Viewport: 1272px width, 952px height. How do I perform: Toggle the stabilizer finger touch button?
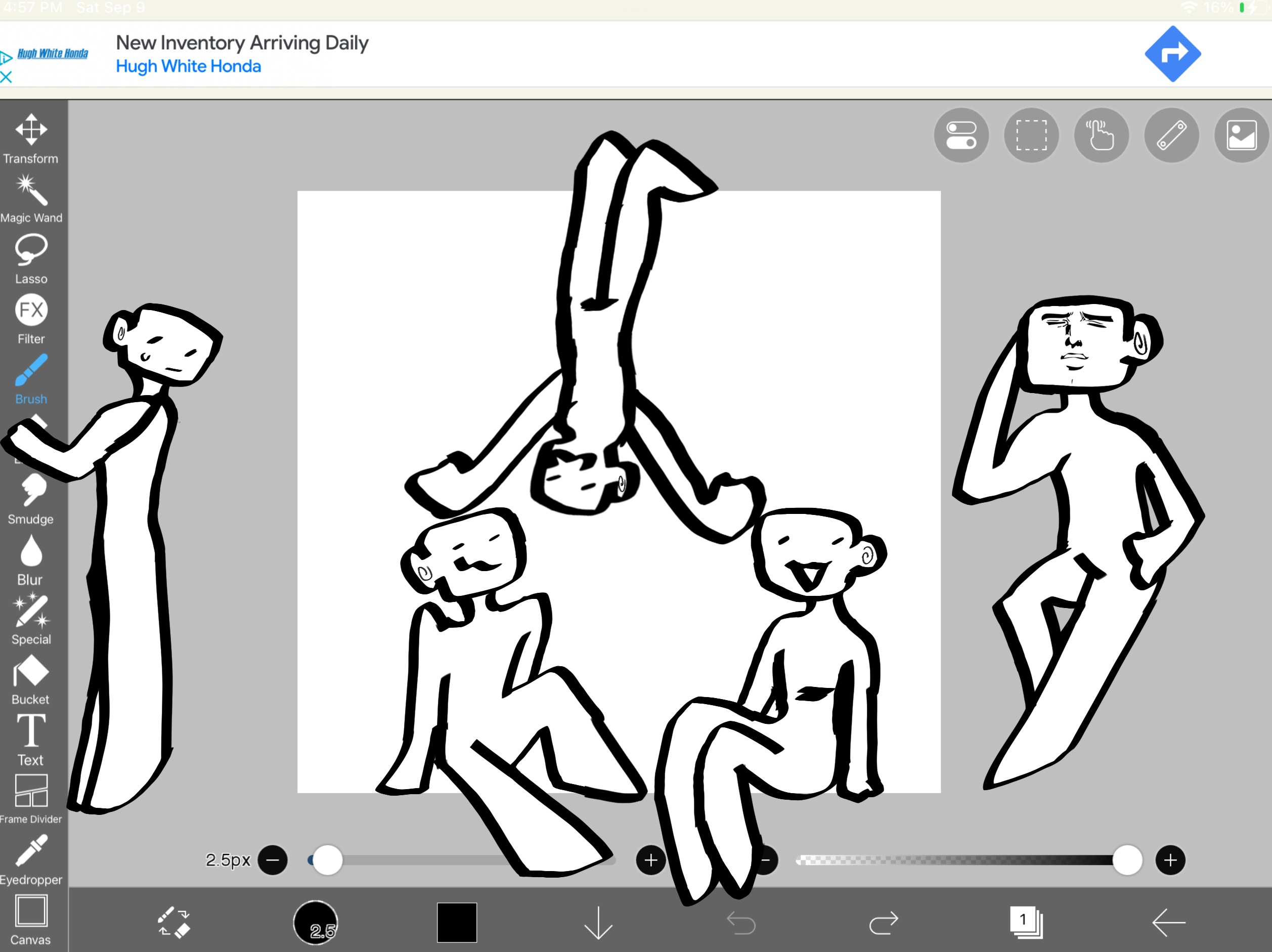tap(1101, 136)
